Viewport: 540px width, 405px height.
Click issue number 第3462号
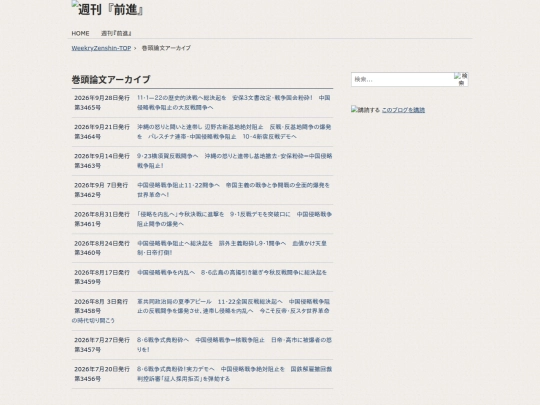coord(87,195)
